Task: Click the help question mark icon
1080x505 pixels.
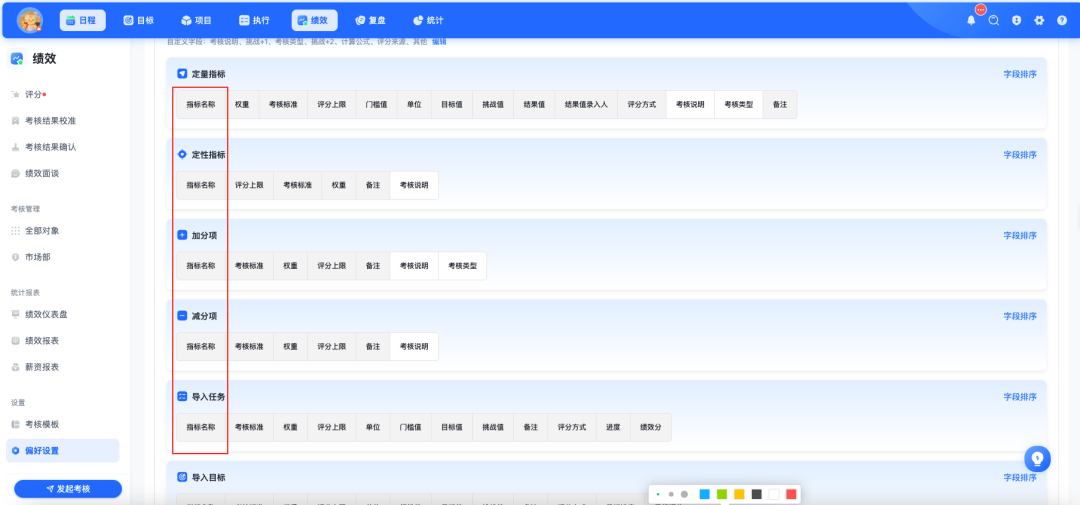Action: [1062, 20]
